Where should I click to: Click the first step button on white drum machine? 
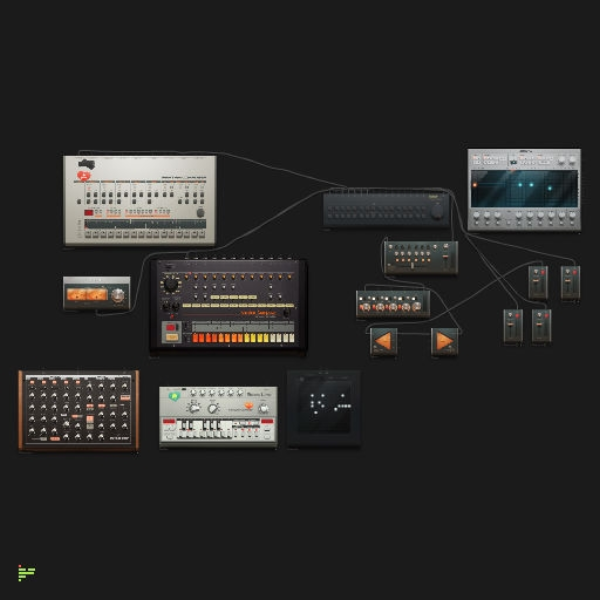tap(88, 234)
